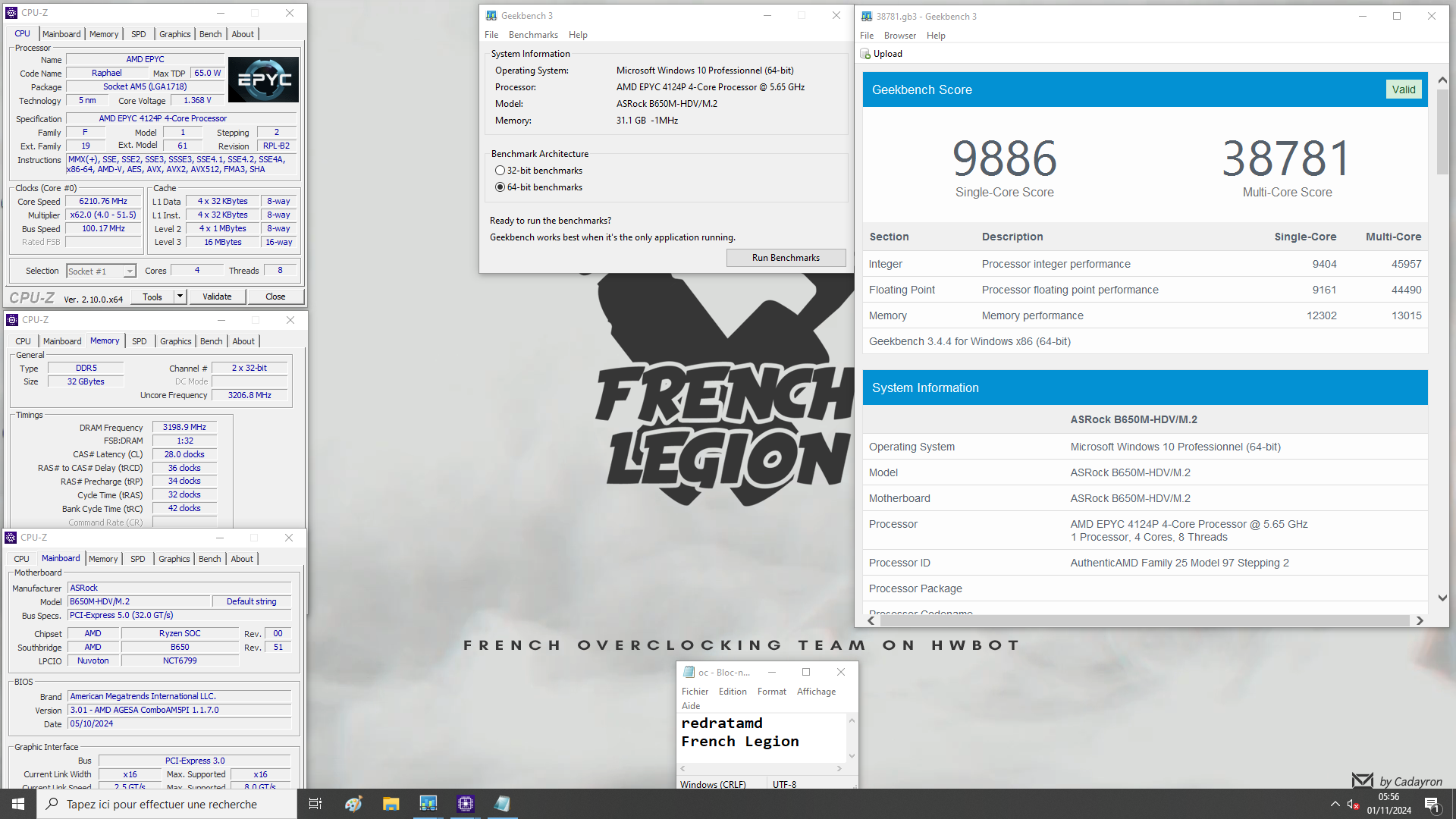Click the paint-style app icon in taskbar
Viewport: 1456px width, 819px height.
coord(353,804)
